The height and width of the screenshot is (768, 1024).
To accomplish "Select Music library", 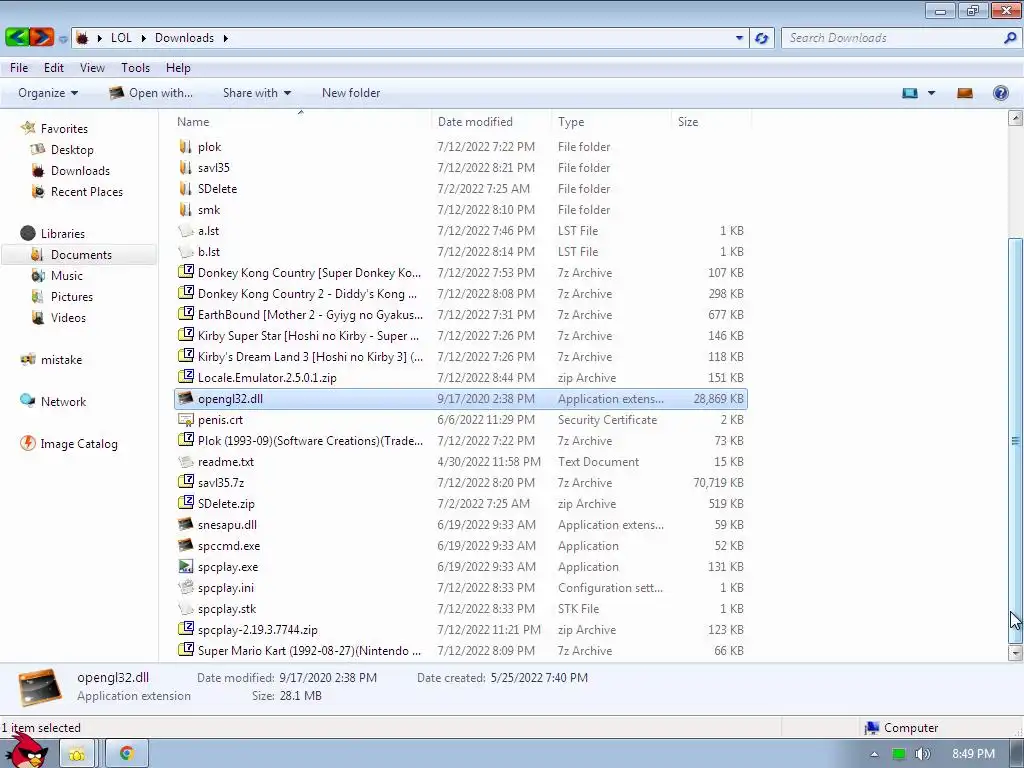I will 67,276.
